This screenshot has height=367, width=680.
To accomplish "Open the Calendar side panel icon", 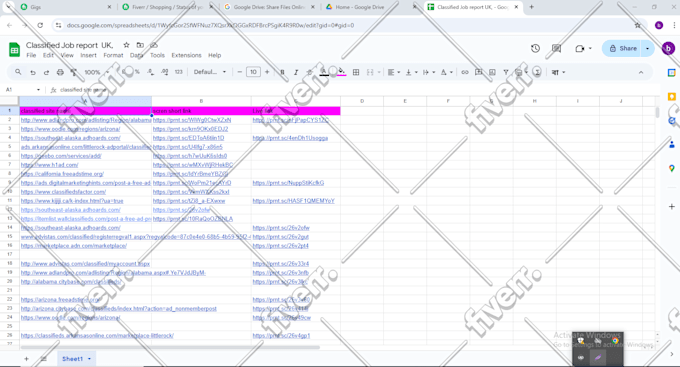I will click(x=672, y=73).
